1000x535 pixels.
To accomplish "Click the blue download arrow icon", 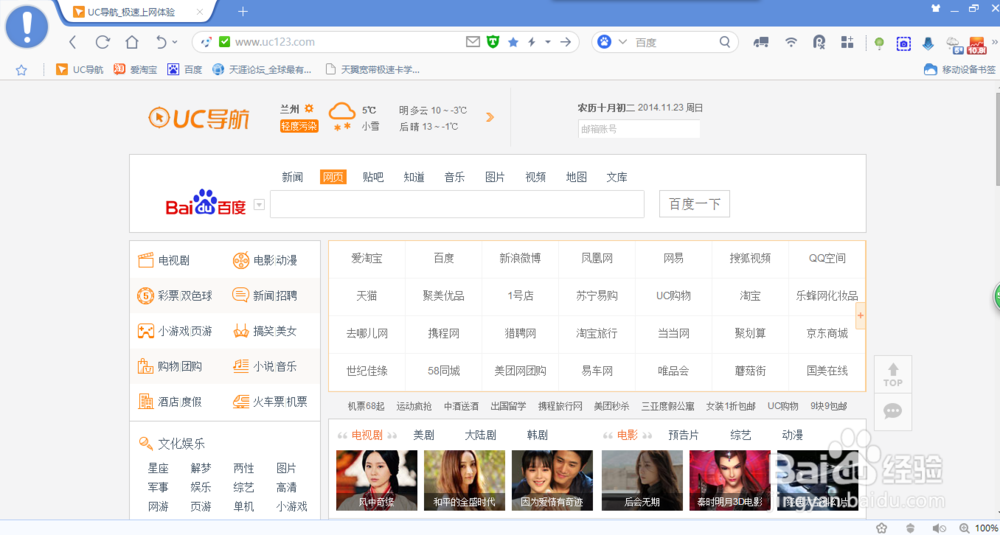I will 929,43.
